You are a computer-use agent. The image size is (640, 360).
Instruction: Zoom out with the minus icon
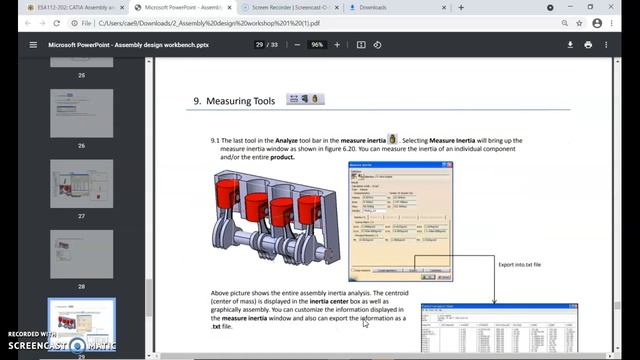(x=297, y=45)
